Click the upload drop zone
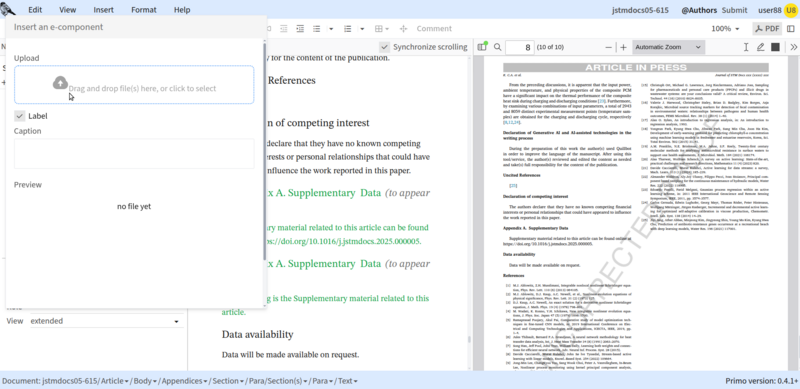The height and width of the screenshot is (389, 800). pyautogui.click(x=134, y=85)
